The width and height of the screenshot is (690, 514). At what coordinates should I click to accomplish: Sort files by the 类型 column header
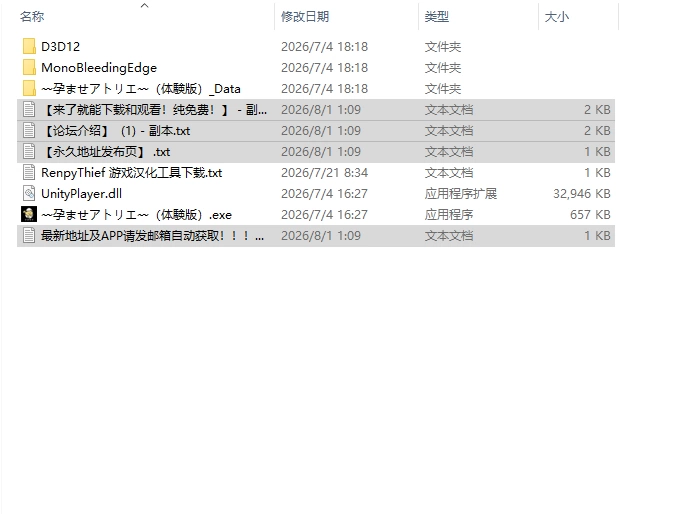[x=437, y=17]
